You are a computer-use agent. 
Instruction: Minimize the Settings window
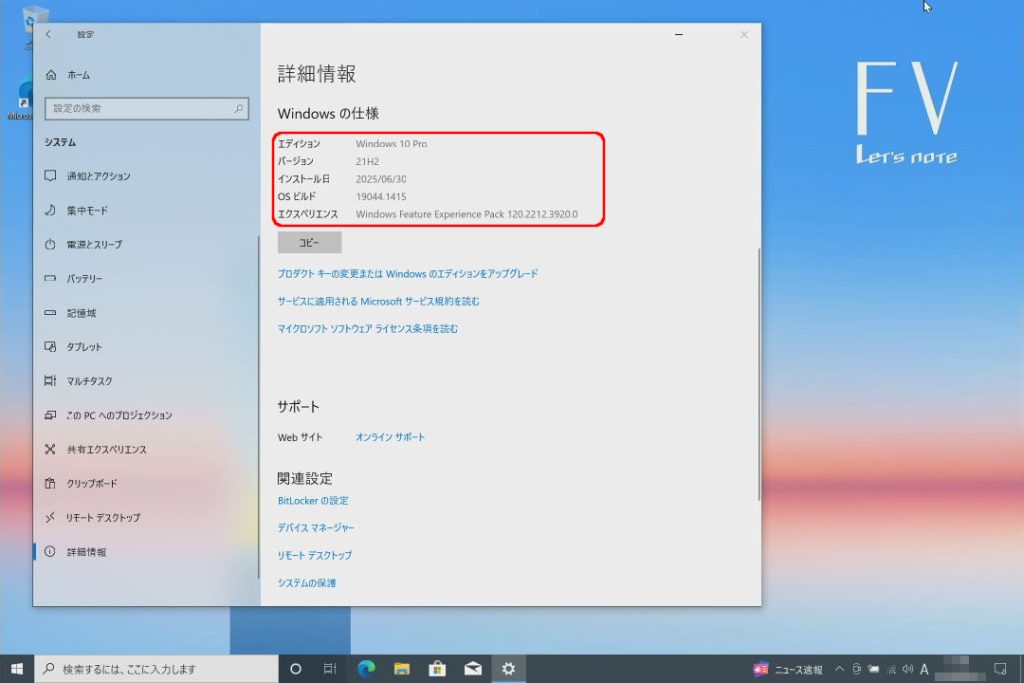[x=679, y=34]
